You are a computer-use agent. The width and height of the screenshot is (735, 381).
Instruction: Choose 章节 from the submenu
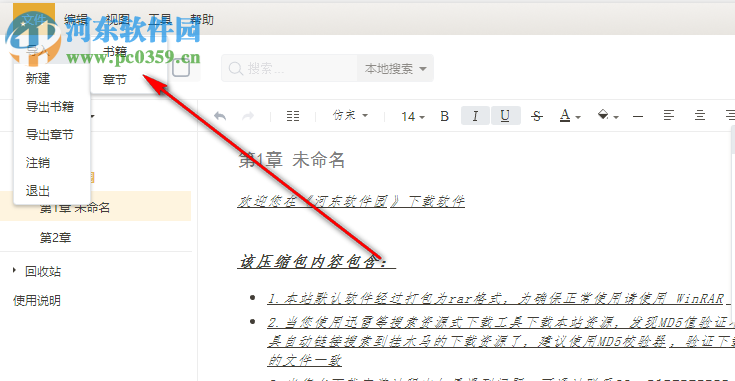pyautogui.click(x=128, y=79)
